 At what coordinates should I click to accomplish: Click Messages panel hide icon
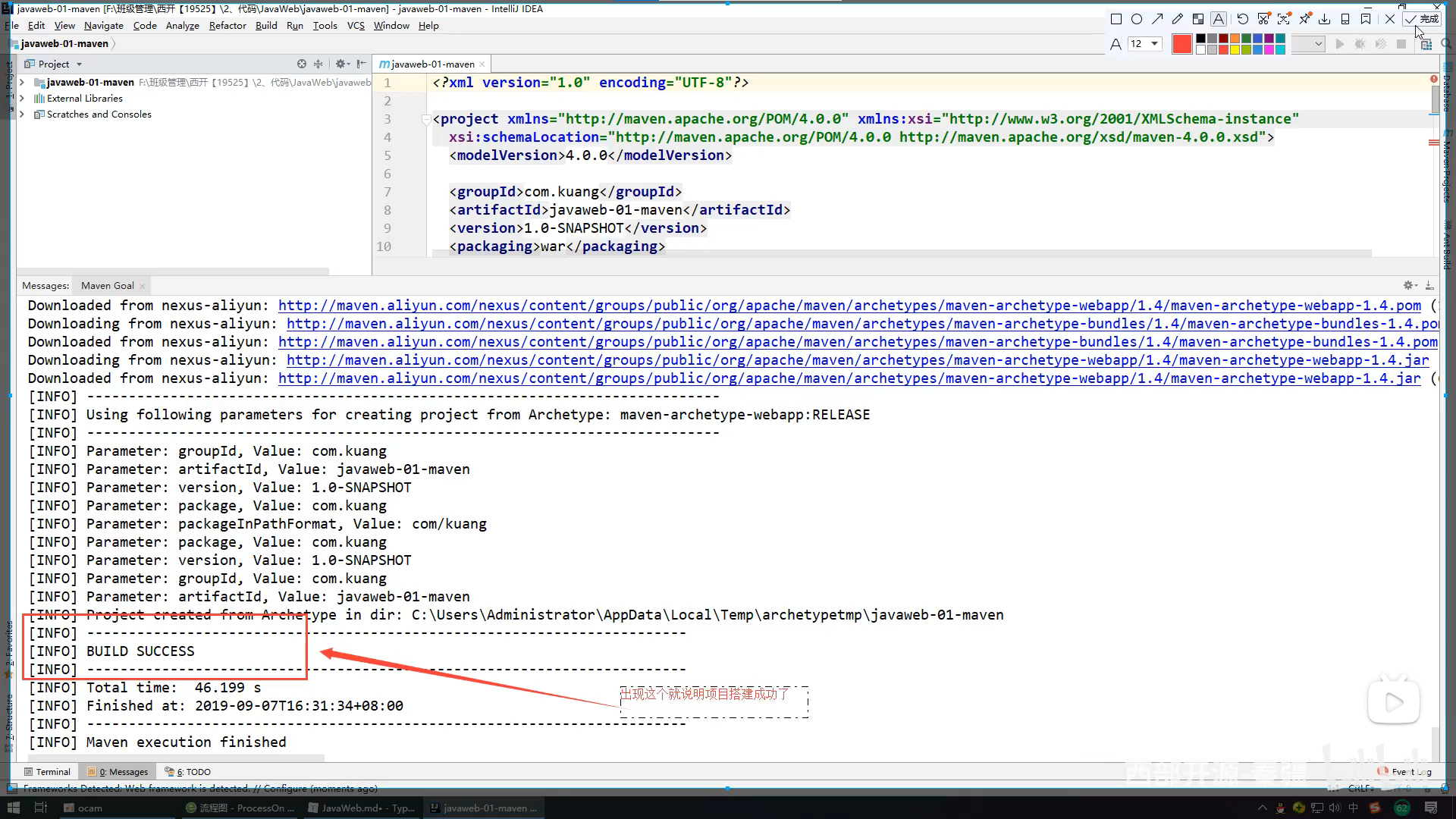coord(1429,285)
